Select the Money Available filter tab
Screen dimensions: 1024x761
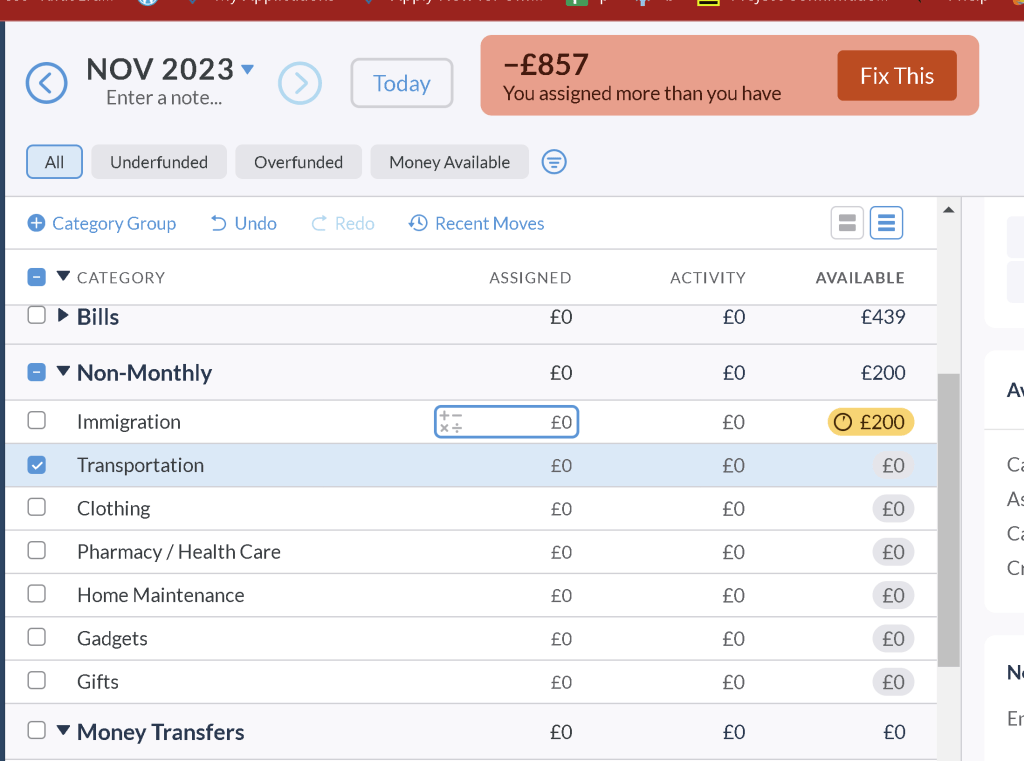(449, 162)
